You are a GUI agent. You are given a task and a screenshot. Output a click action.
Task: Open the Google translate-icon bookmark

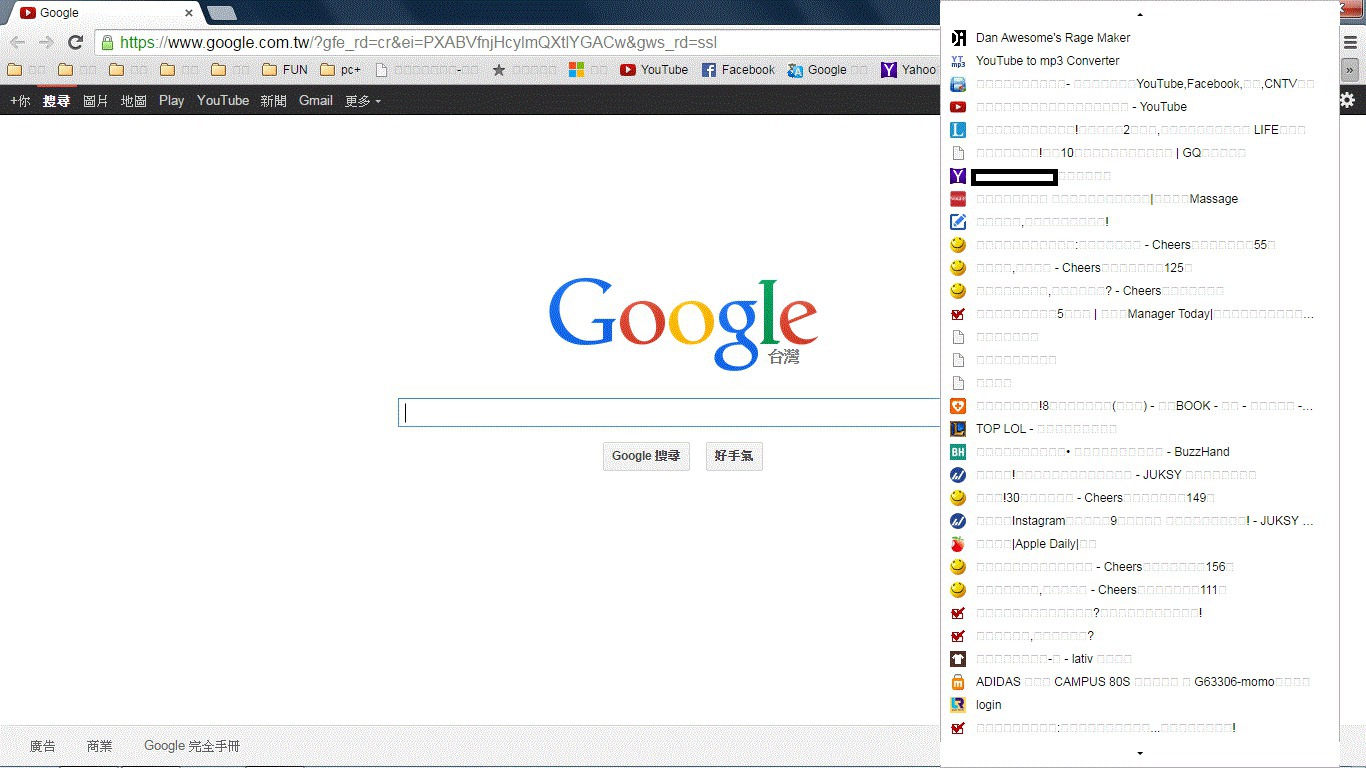[x=828, y=70]
